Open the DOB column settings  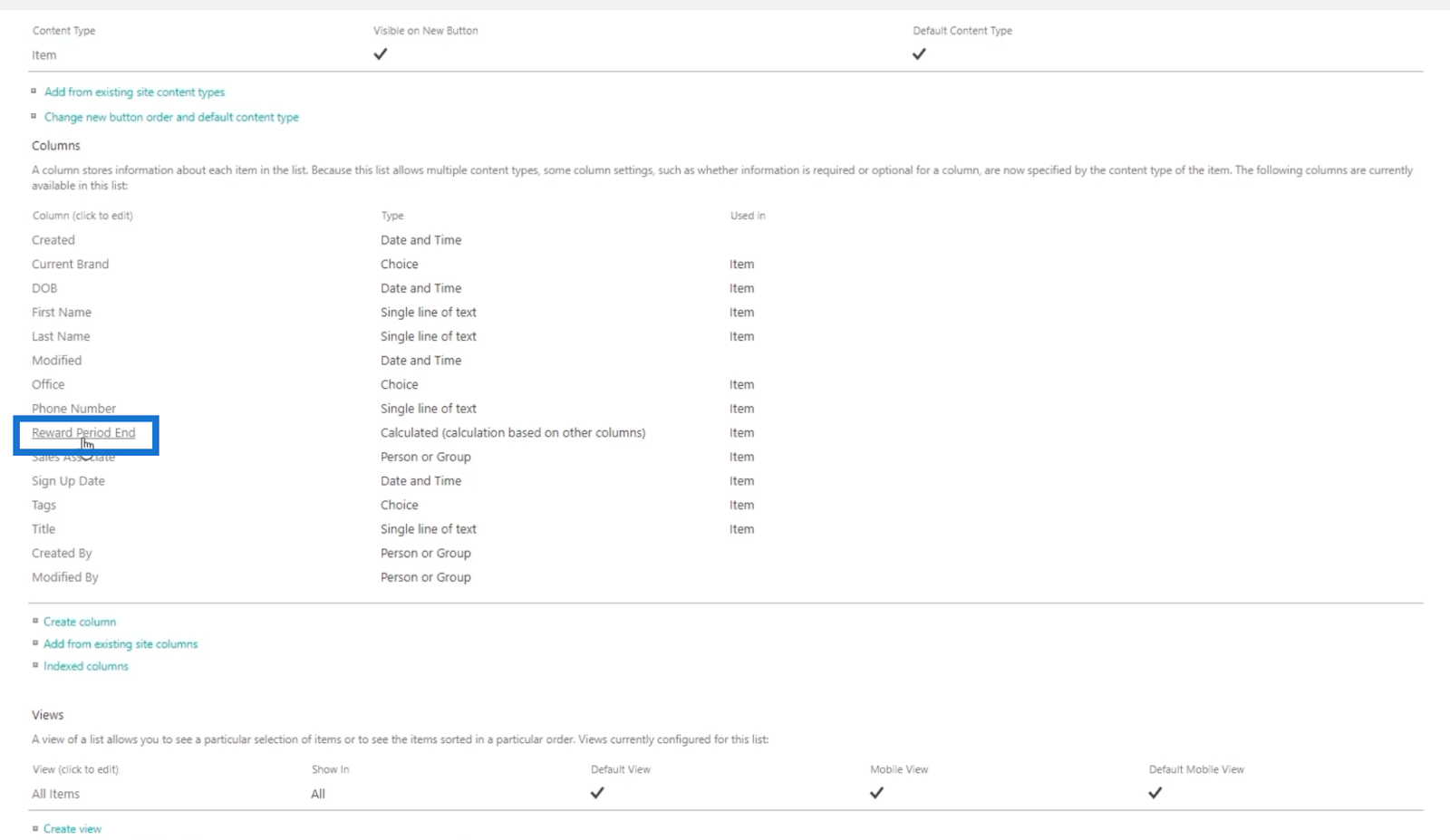coord(44,288)
